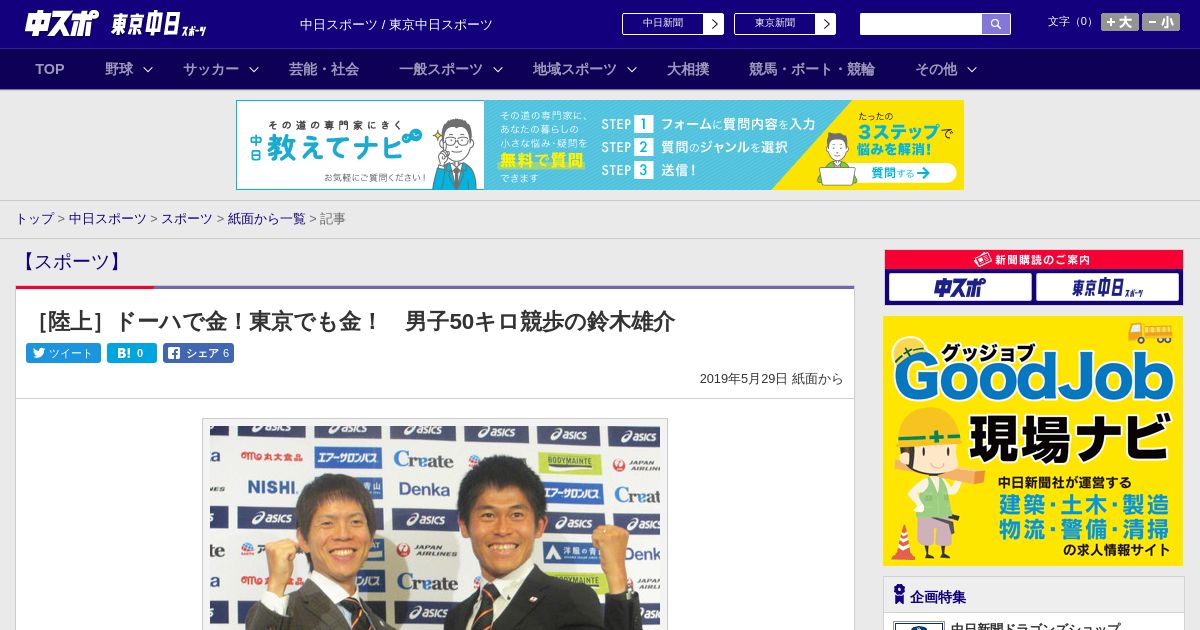Expand the サッカー menu dropdown
This screenshot has height=630, width=1200.
pyautogui.click(x=221, y=69)
